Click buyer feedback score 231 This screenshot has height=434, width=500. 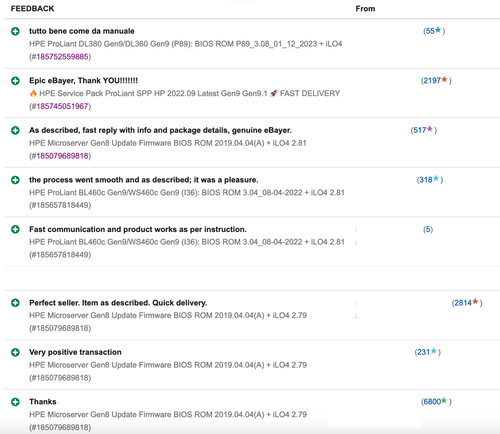pyautogui.click(x=424, y=352)
